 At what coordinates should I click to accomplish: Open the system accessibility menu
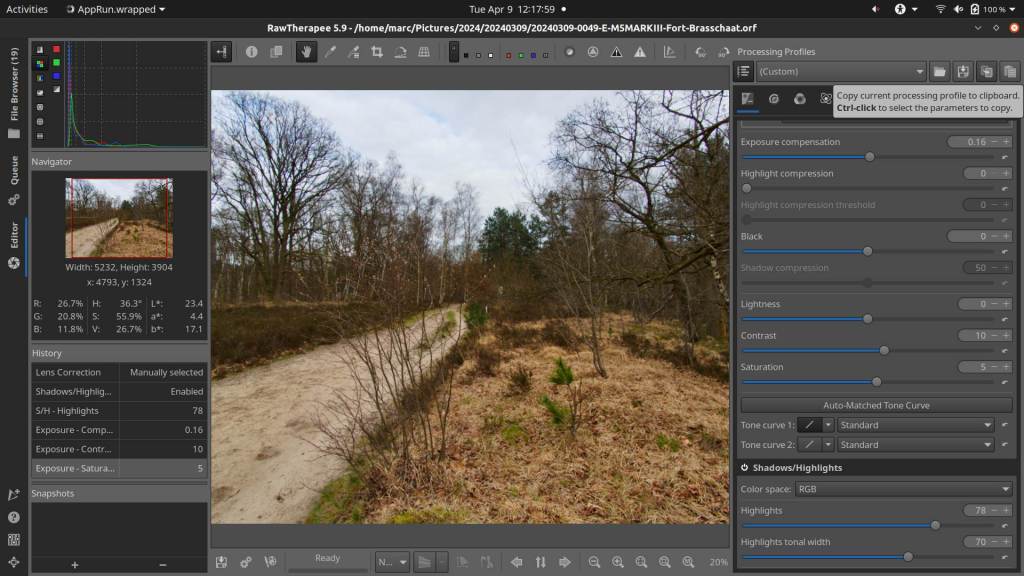point(905,9)
